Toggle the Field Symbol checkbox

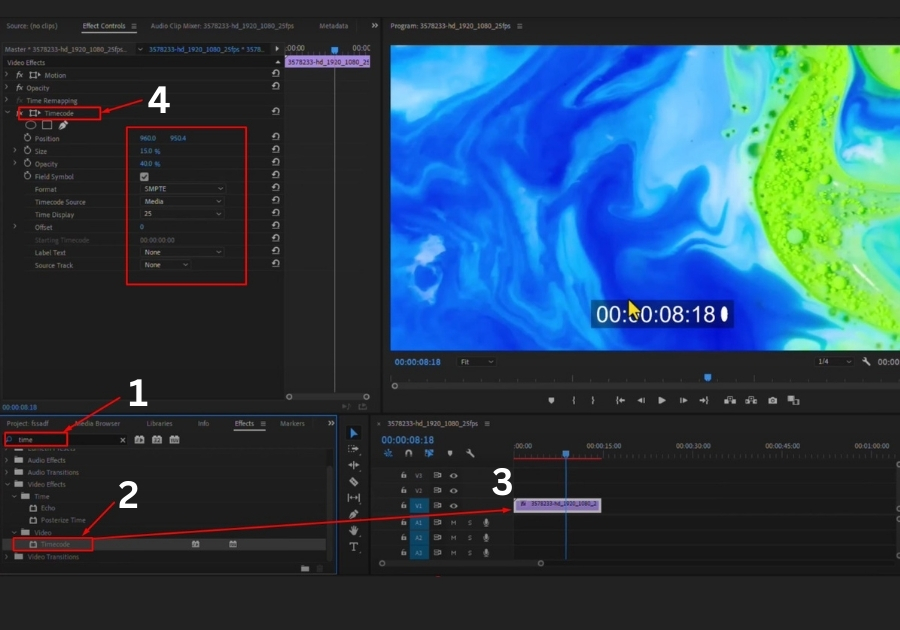click(144, 177)
